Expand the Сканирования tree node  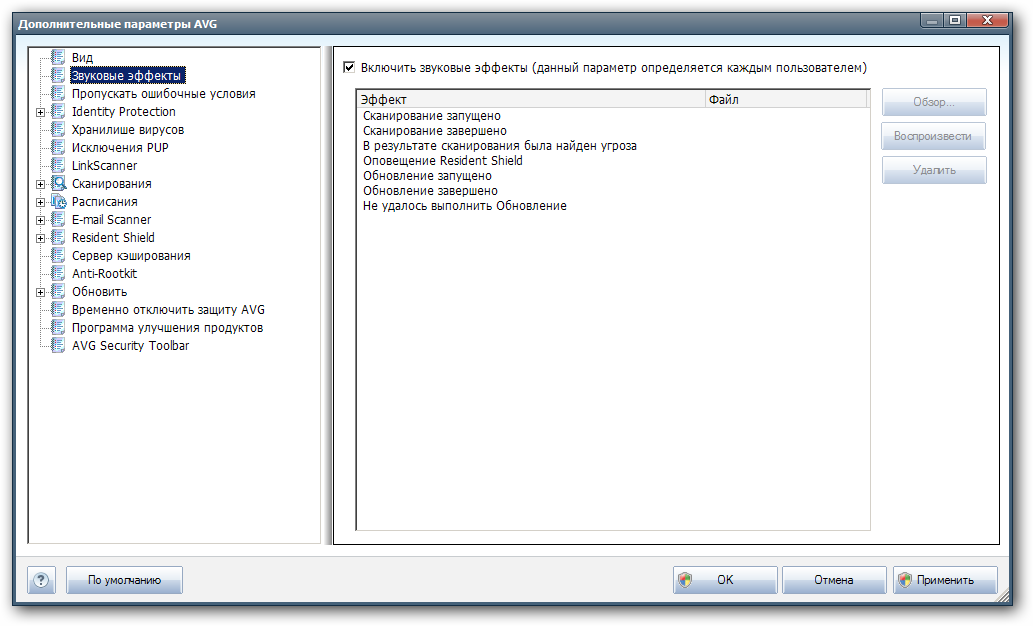pos(41,185)
